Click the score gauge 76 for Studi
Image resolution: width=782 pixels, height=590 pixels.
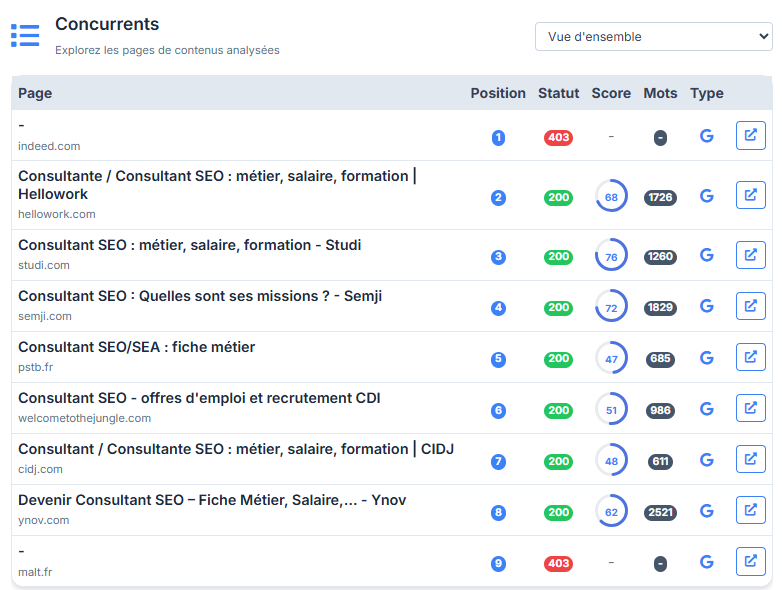(x=611, y=255)
